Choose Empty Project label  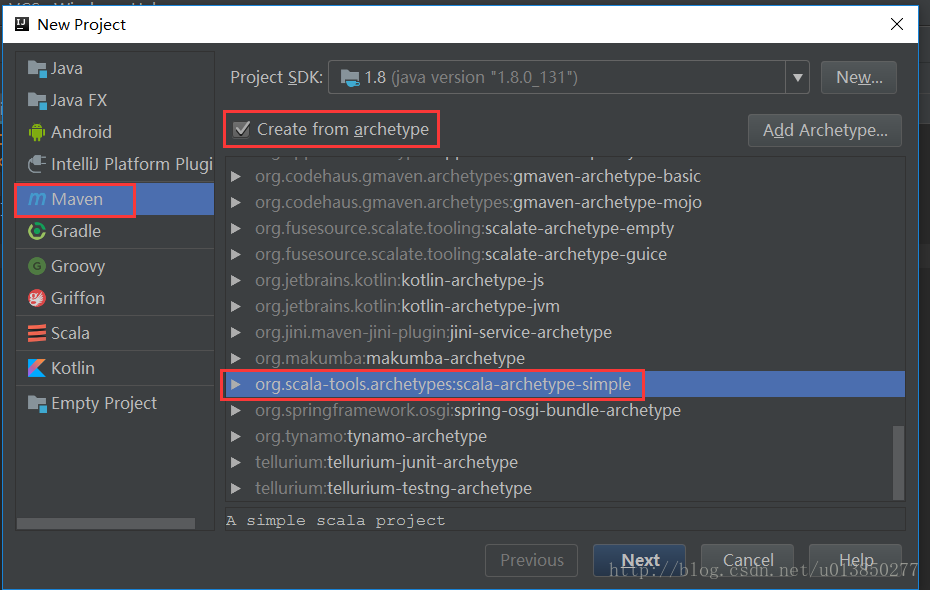(x=104, y=404)
